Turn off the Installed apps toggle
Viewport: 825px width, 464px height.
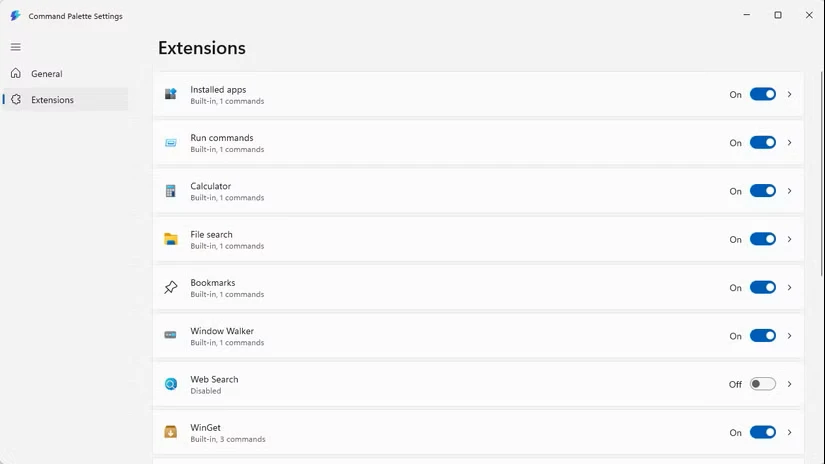click(x=762, y=95)
